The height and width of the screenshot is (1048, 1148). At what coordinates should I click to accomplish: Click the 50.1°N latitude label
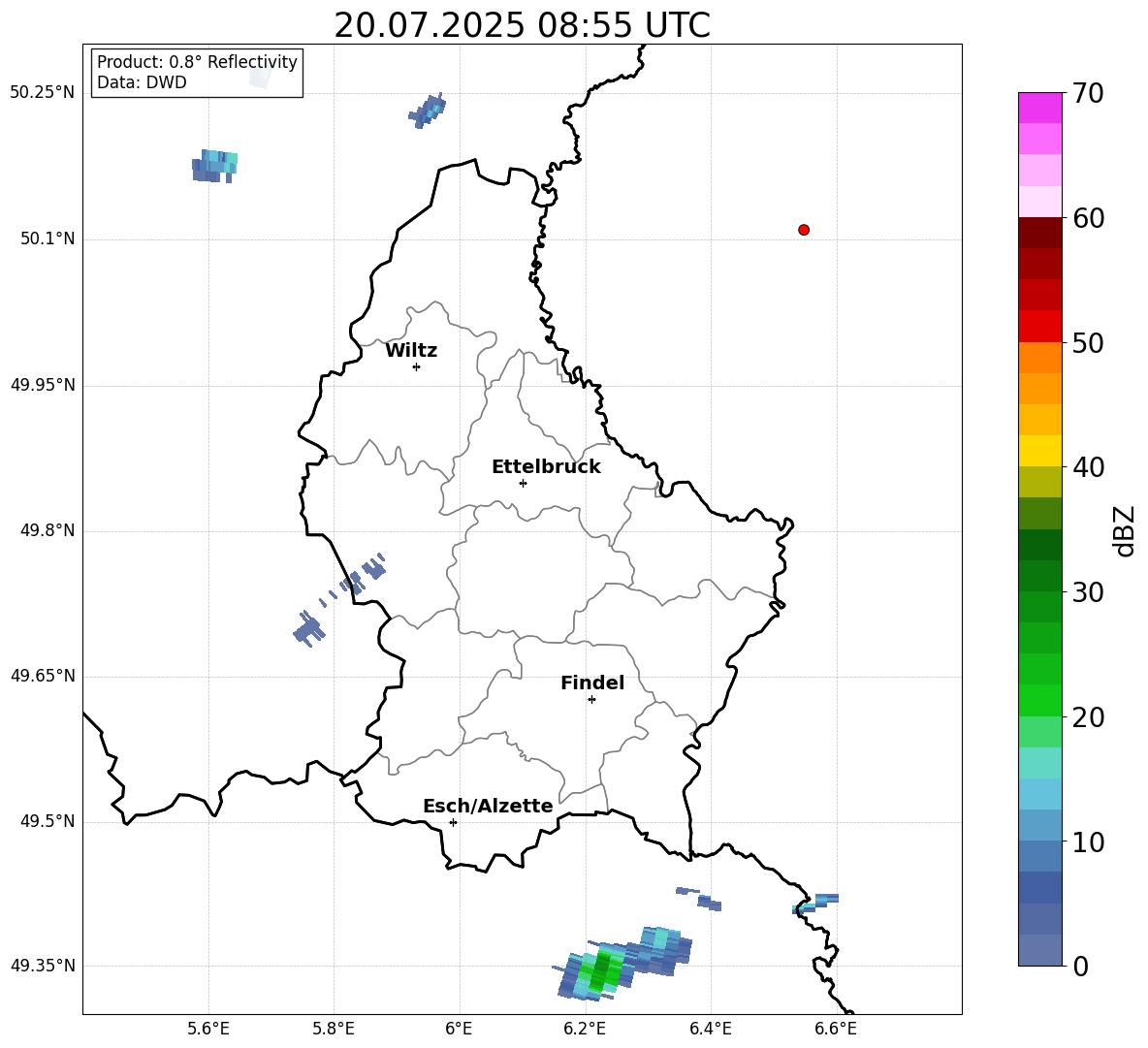(48, 238)
